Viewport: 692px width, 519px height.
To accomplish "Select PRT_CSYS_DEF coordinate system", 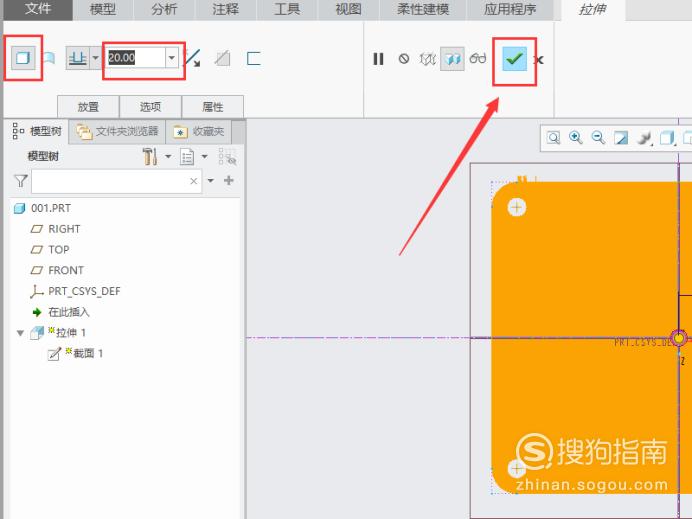I will (x=75, y=291).
